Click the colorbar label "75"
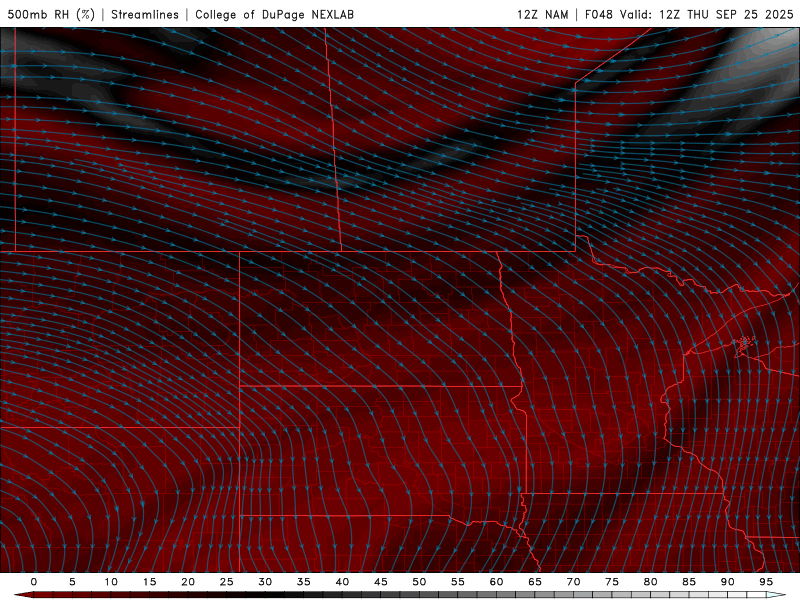Screen dimensions: 800x600 [612, 582]
